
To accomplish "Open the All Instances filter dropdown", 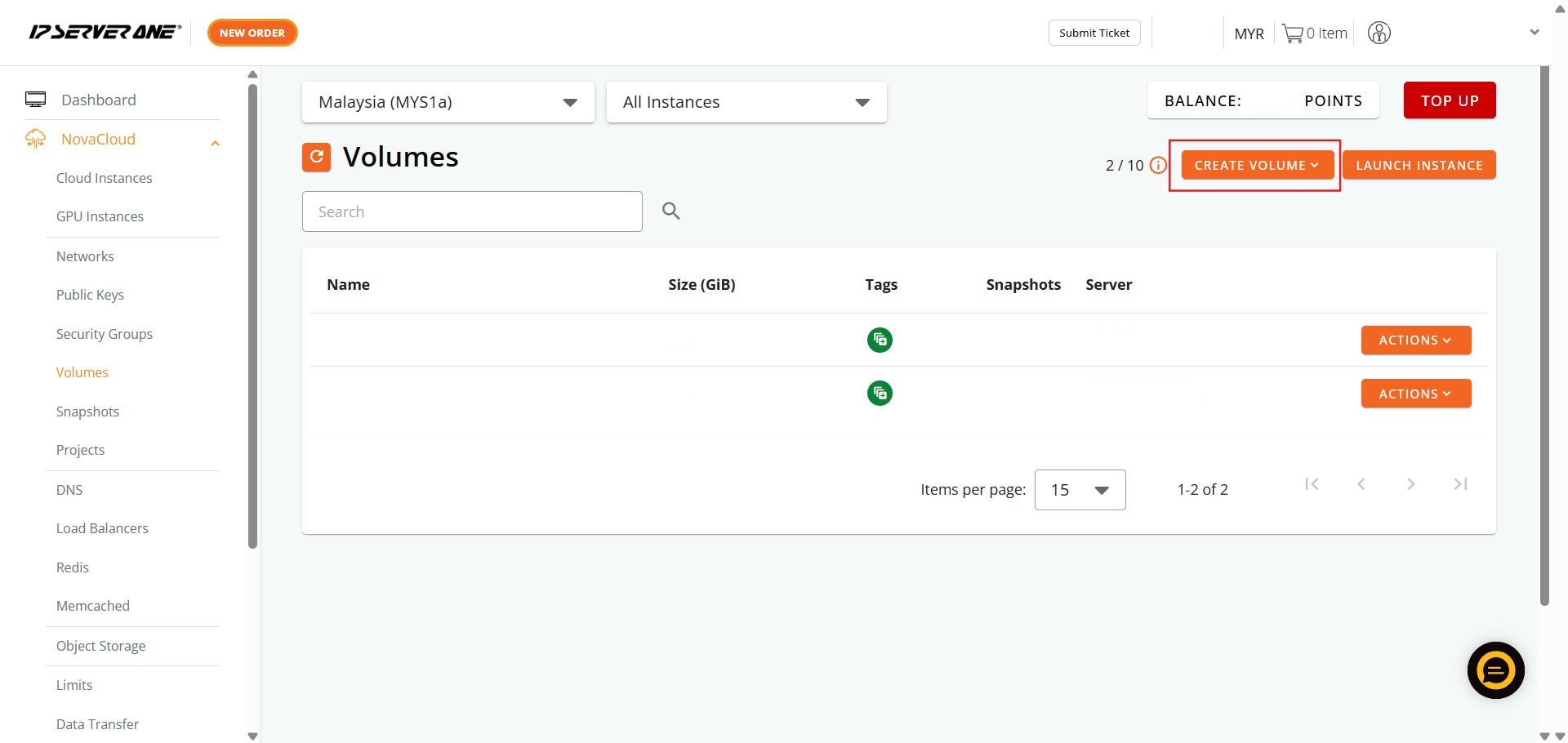I will point(746,102).
